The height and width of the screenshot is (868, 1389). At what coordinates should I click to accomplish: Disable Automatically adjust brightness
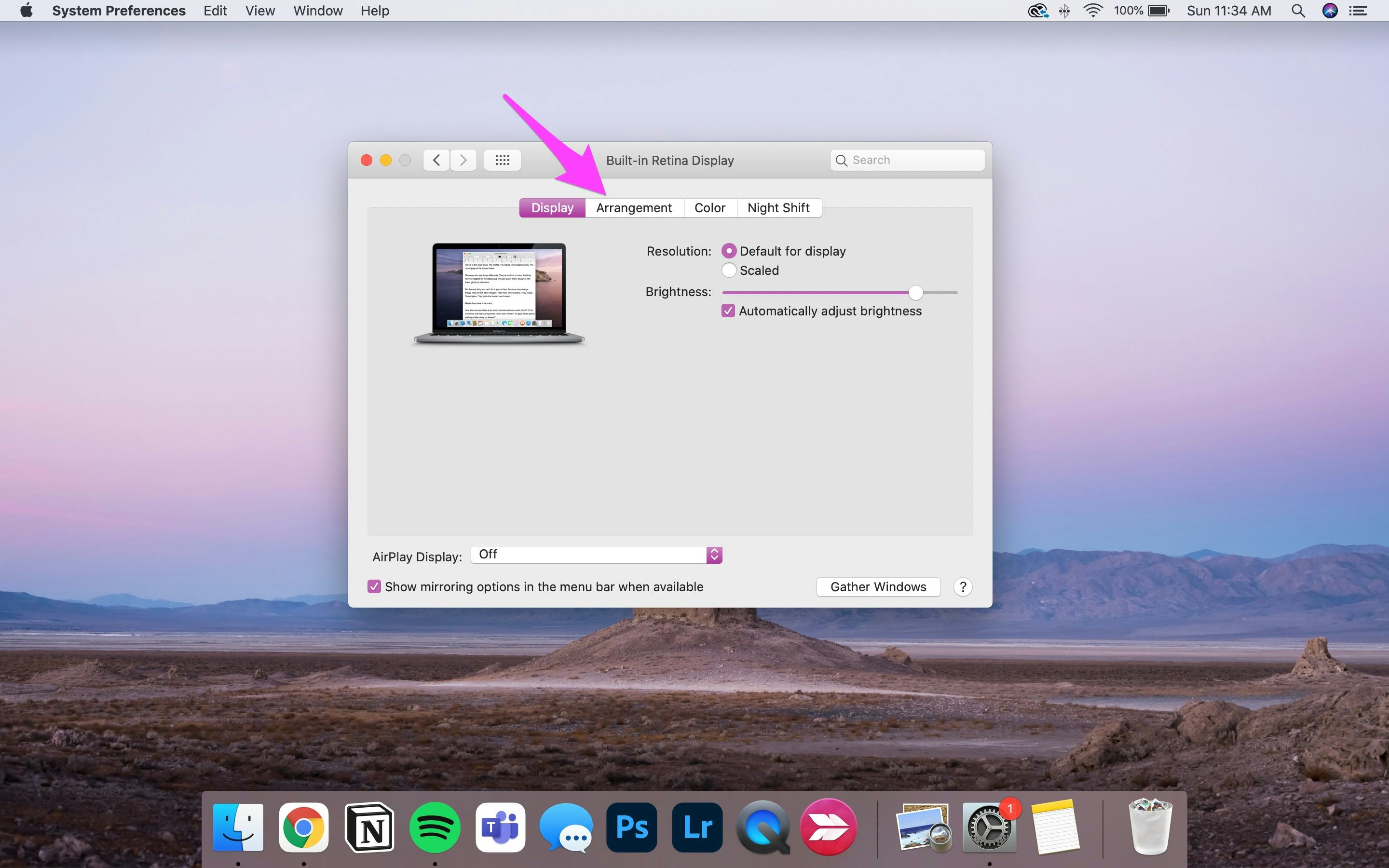pyautogui.click(x=728, y=310)
